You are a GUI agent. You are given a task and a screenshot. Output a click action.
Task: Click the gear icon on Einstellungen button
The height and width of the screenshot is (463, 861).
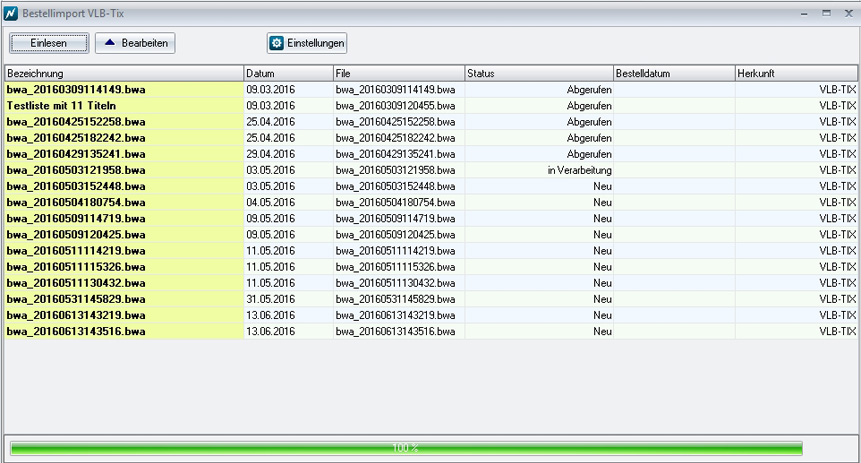(277, 43)
